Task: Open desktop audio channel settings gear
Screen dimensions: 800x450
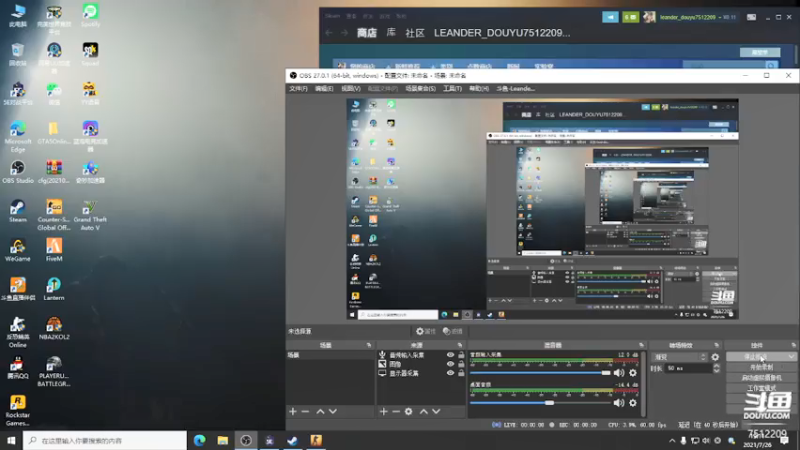Action: (633, 403)
